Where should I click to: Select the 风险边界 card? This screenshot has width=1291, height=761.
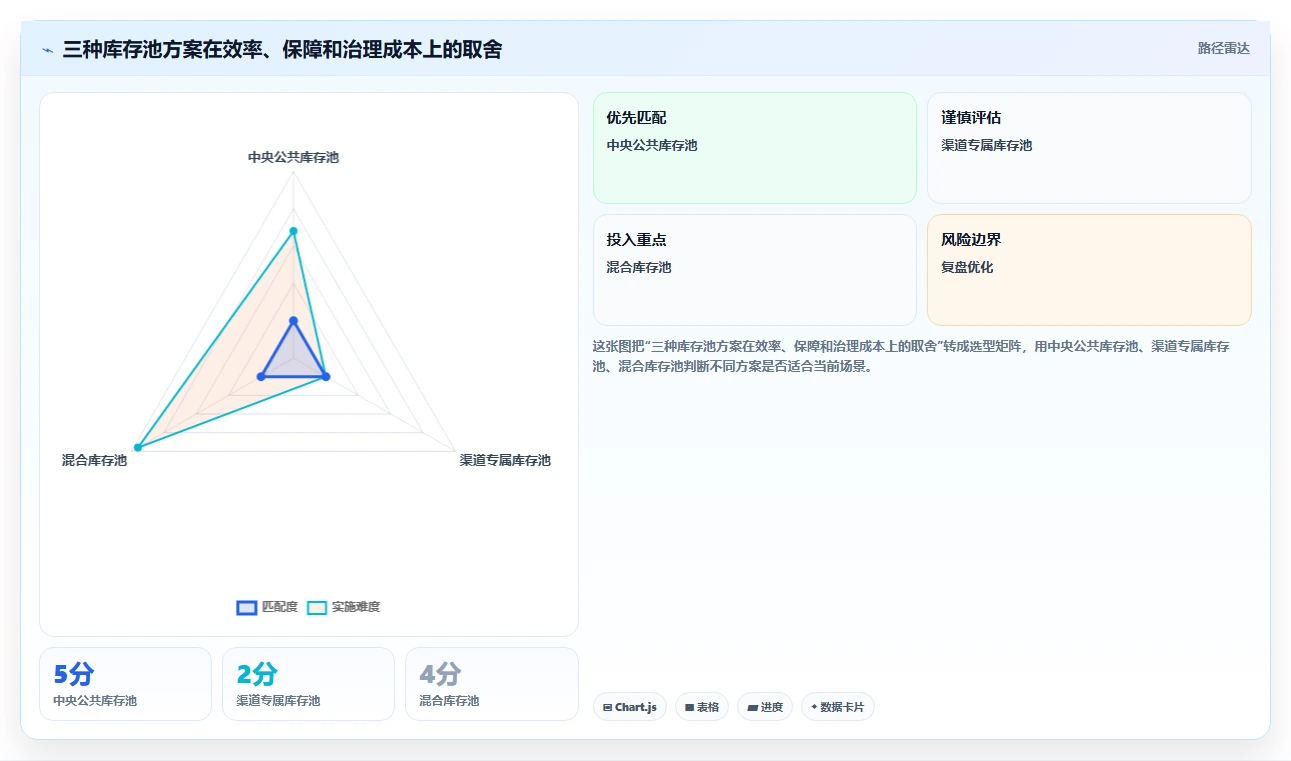point(1089,270)
